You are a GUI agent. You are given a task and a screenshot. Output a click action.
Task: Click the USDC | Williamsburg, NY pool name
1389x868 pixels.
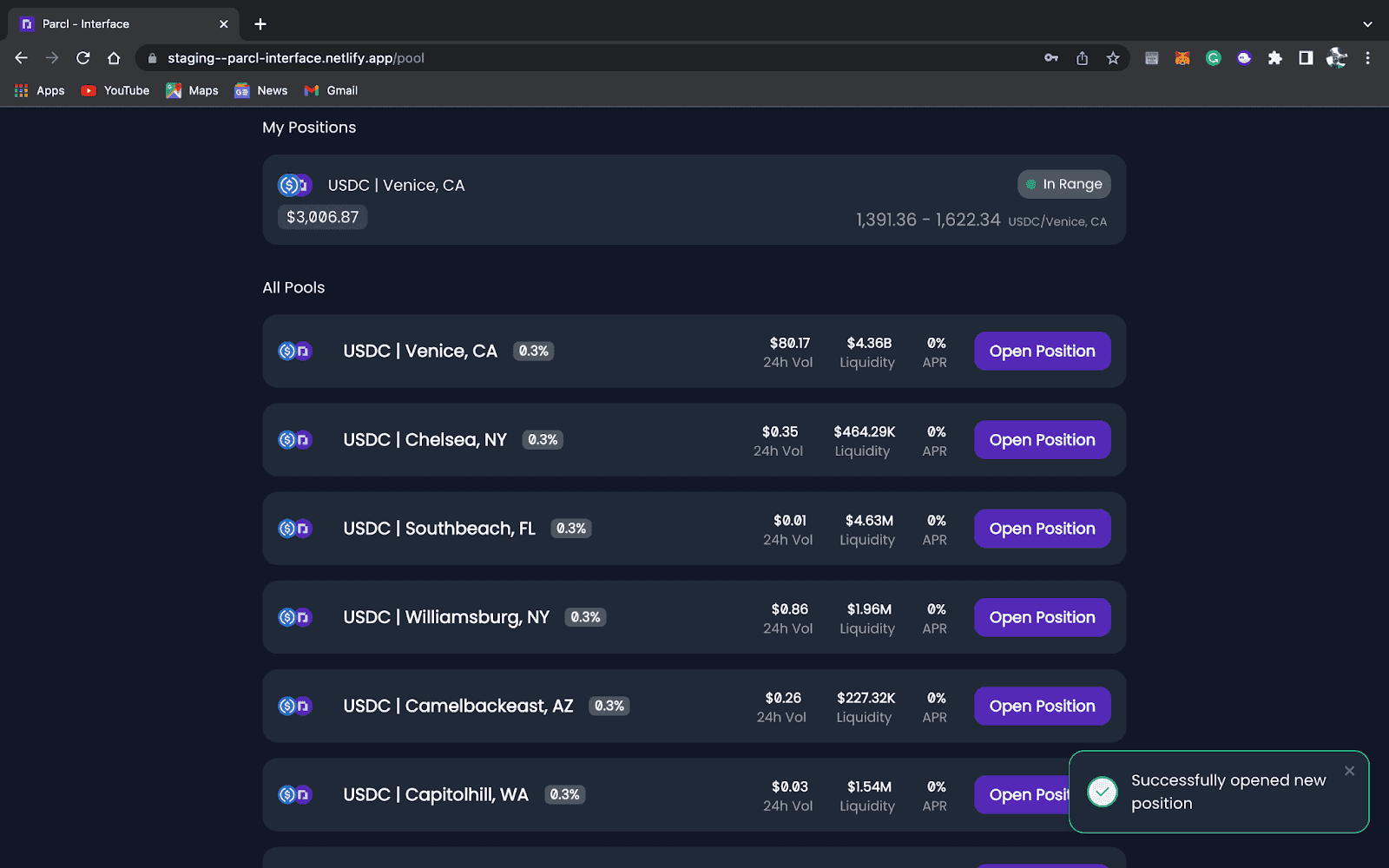tap(446, 617)
